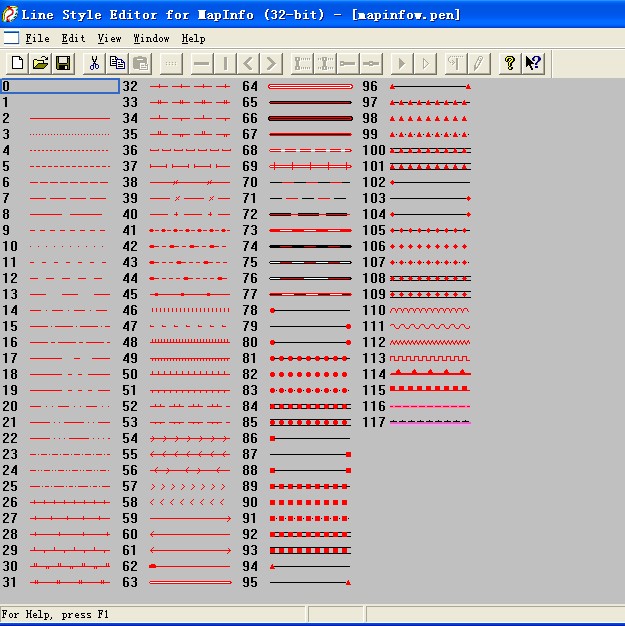Save using the floppy disk icon
Viewport: 625px width, 626px height.
coord(63,63)
